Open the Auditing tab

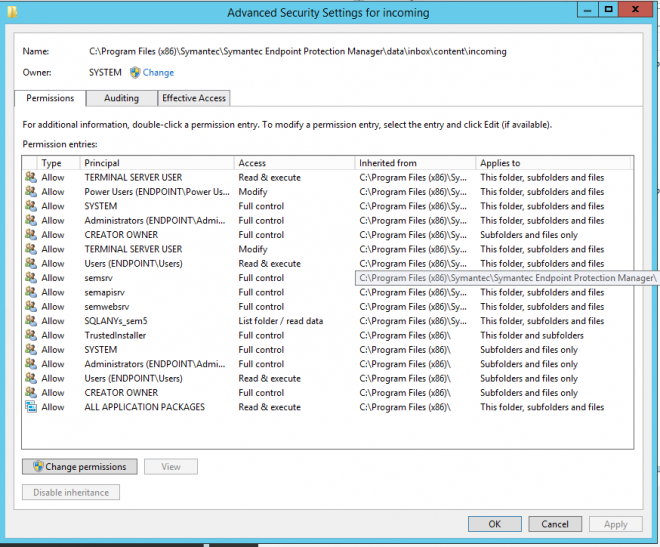pos(122,98)
